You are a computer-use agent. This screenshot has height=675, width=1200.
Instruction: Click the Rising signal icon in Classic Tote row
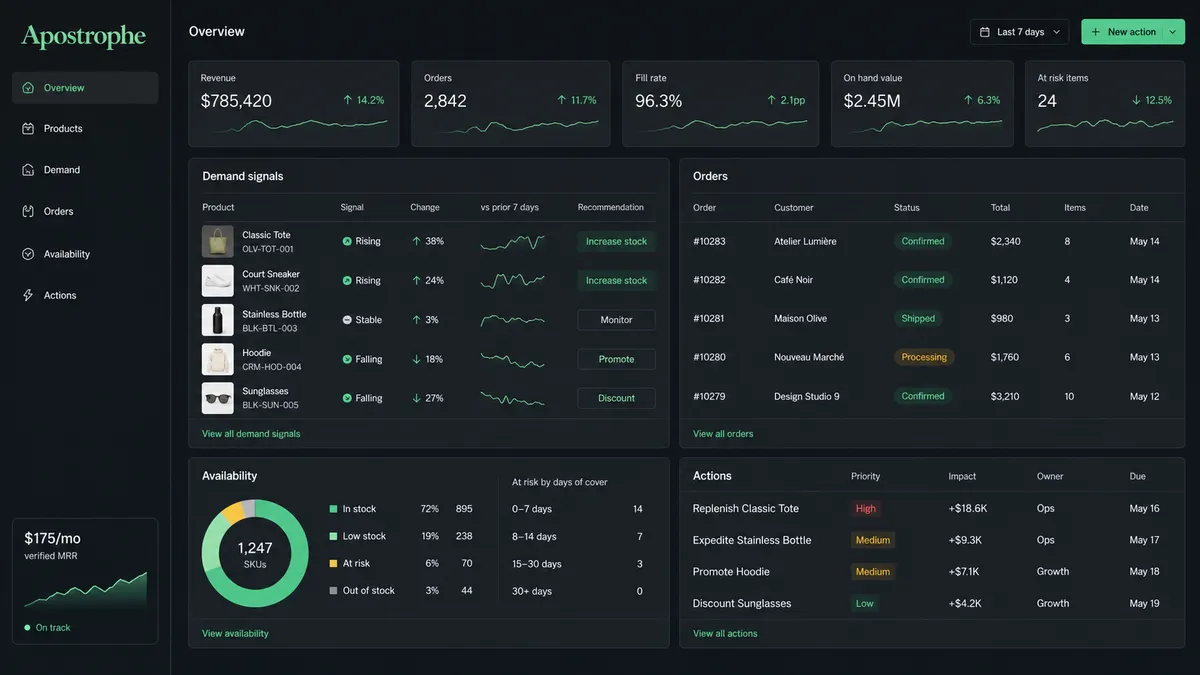point(347,241)
